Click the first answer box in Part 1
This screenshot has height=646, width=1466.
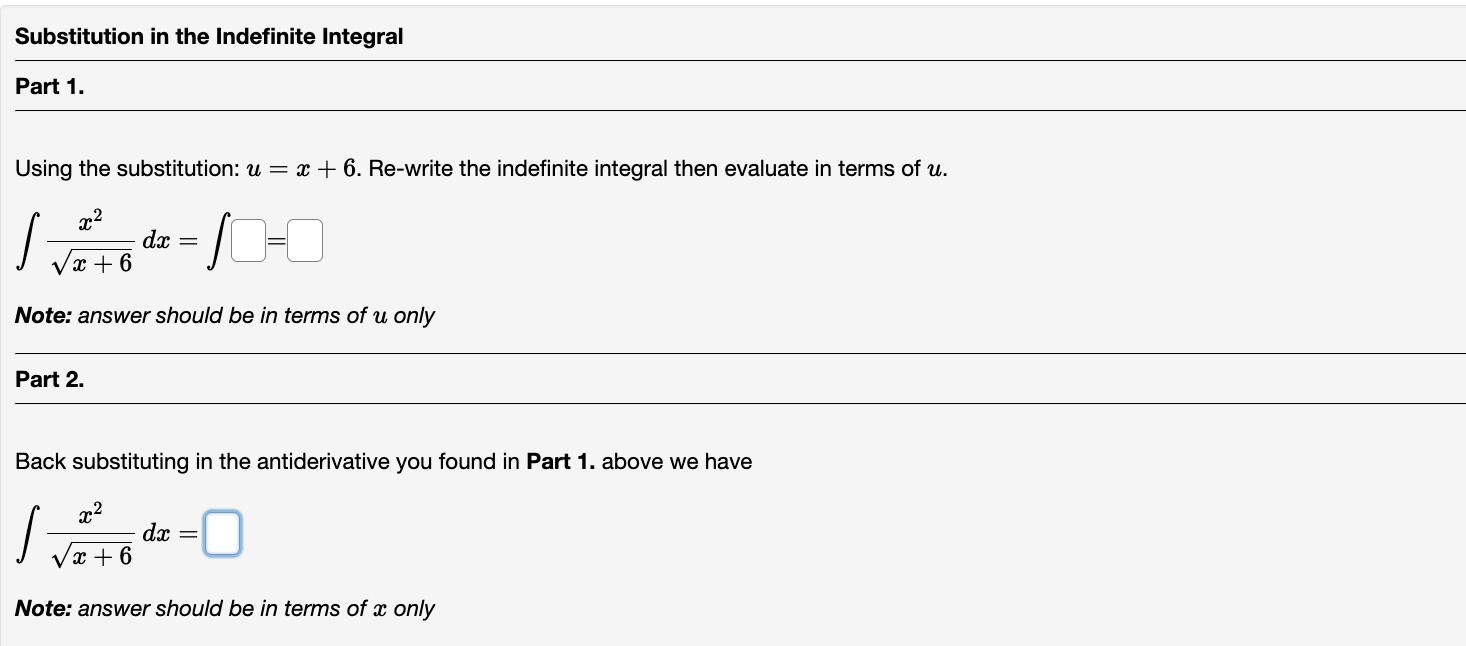(x=246, y=240)
